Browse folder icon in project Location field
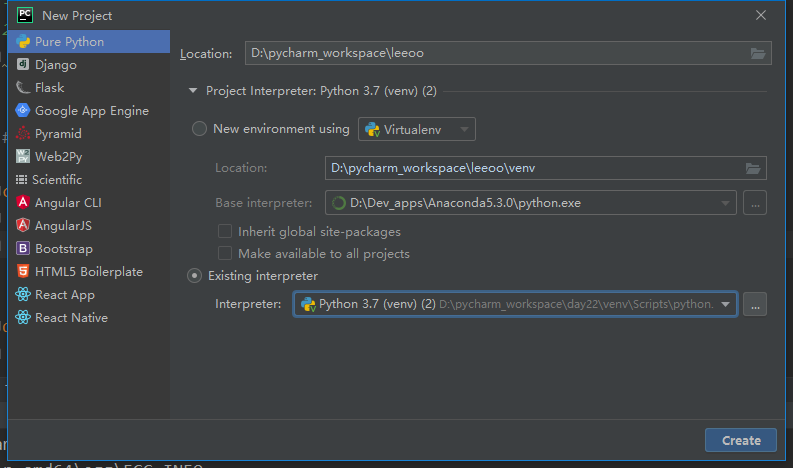This screenshot has width=793, height=468. click(758, 54)
